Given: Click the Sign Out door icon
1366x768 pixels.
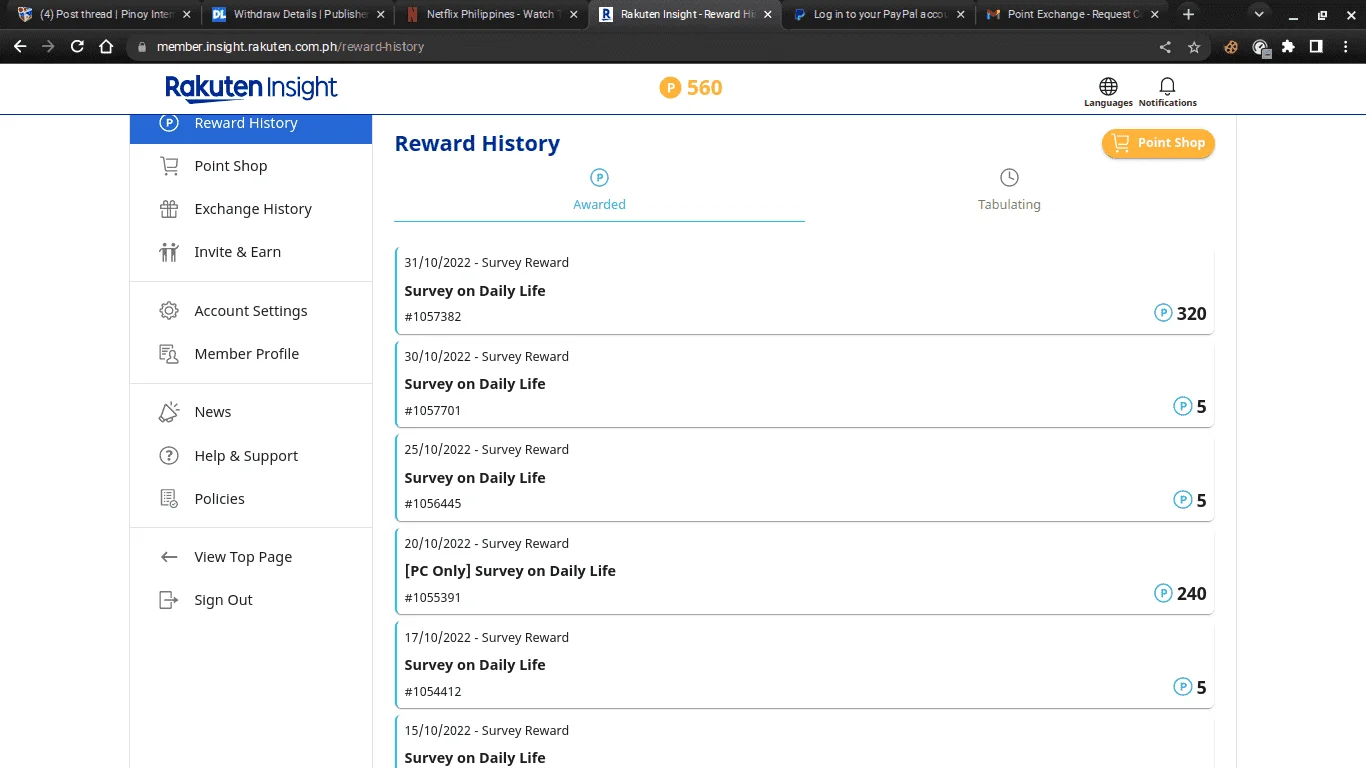Looking at the screenshot, I should pyautogui.click(x=169, y=600).
